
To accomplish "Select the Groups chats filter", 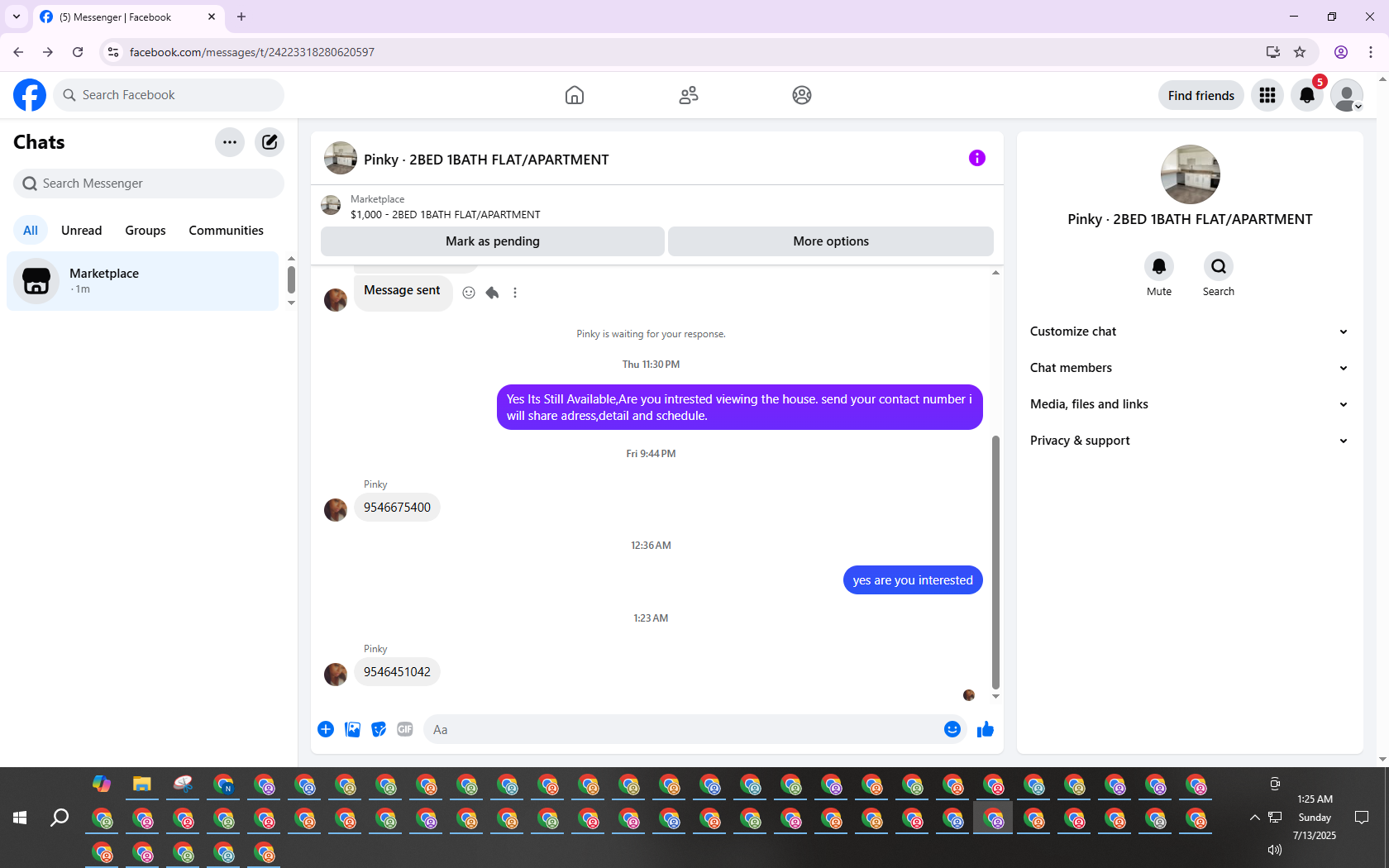I will tap(146, 231).
